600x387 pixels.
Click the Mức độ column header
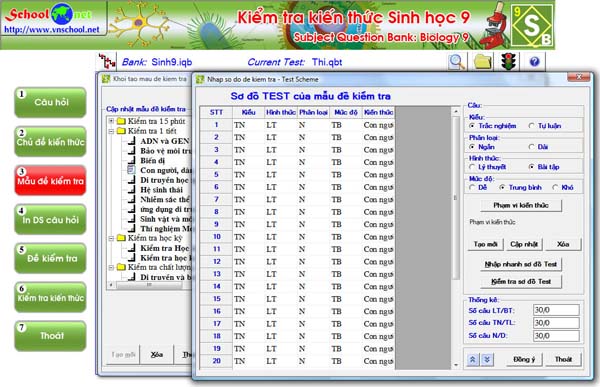click(x=346, y=113)
